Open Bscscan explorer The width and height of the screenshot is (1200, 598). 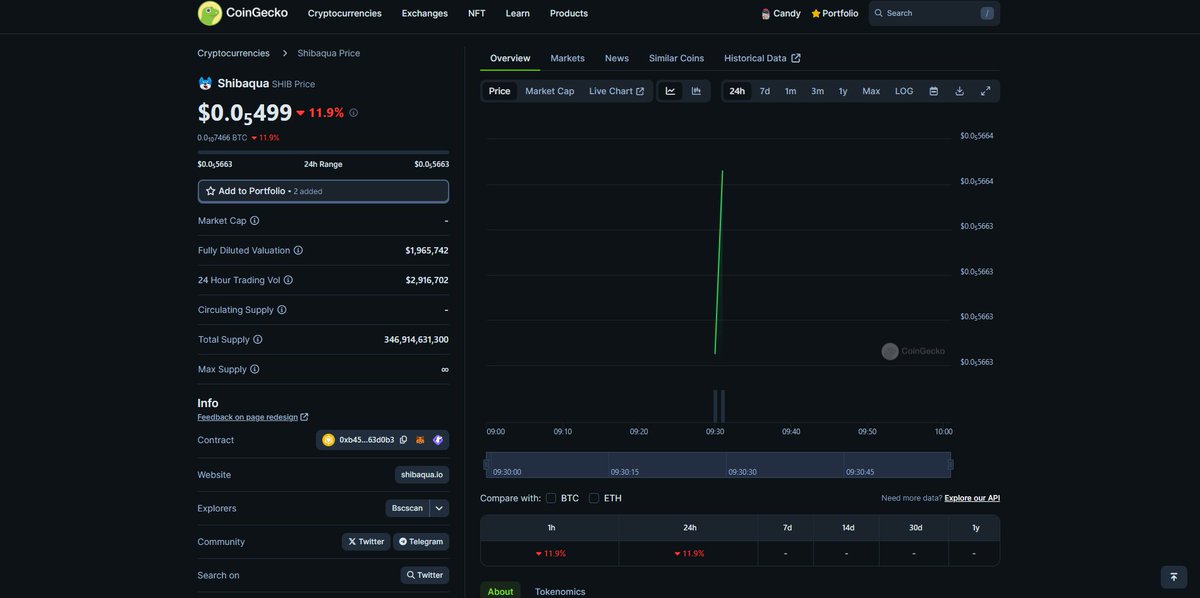(x=407, y=508)
